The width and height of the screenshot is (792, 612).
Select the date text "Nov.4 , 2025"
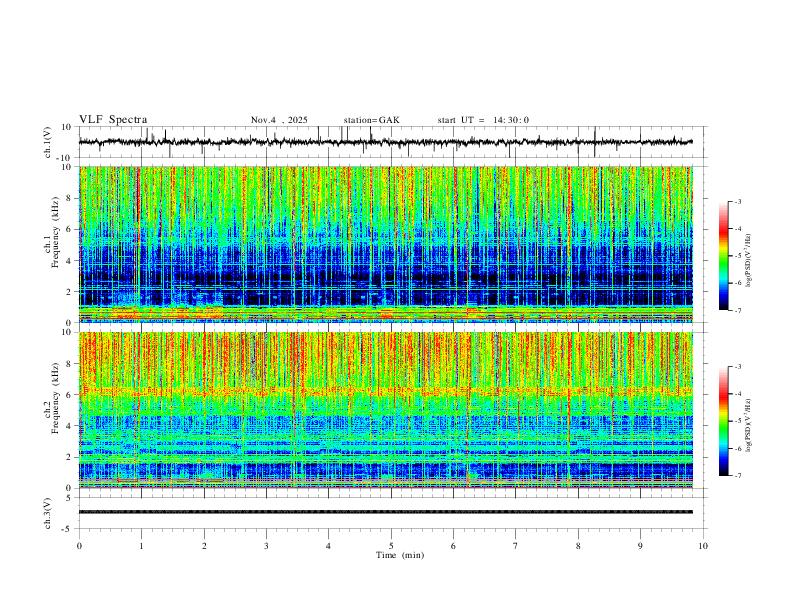[279, 120]
